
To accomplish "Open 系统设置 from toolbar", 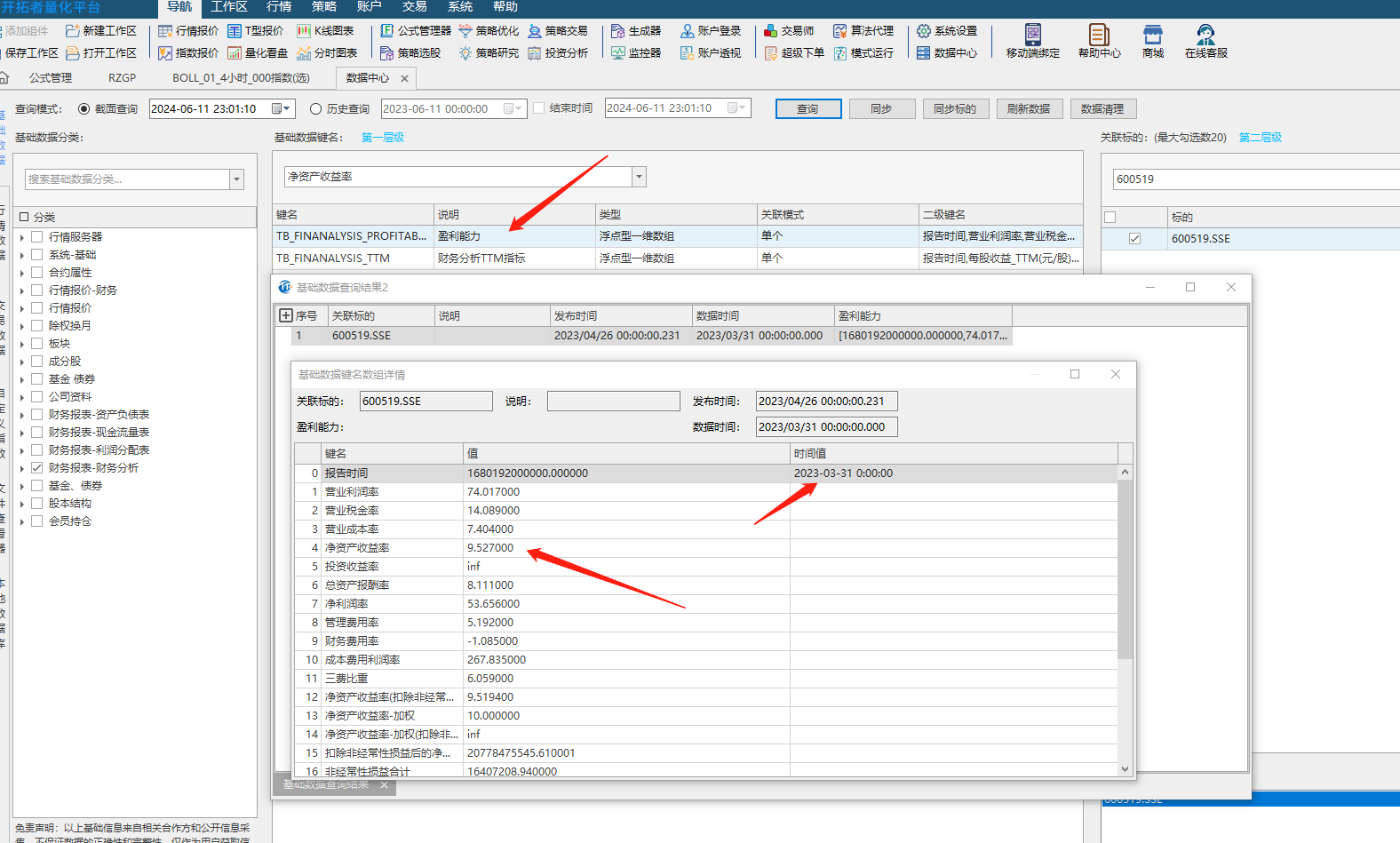I will pyautogui.click(x=947, y=31).
